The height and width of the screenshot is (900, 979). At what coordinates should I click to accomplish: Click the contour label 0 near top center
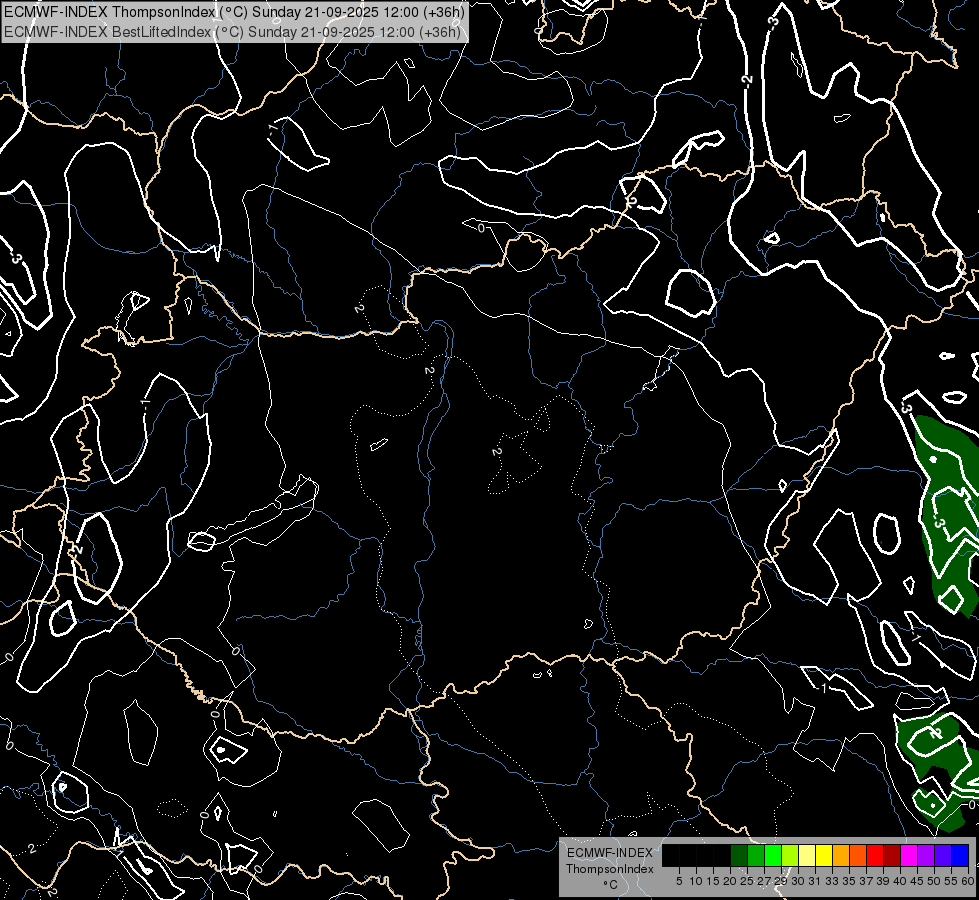(481, 228)
